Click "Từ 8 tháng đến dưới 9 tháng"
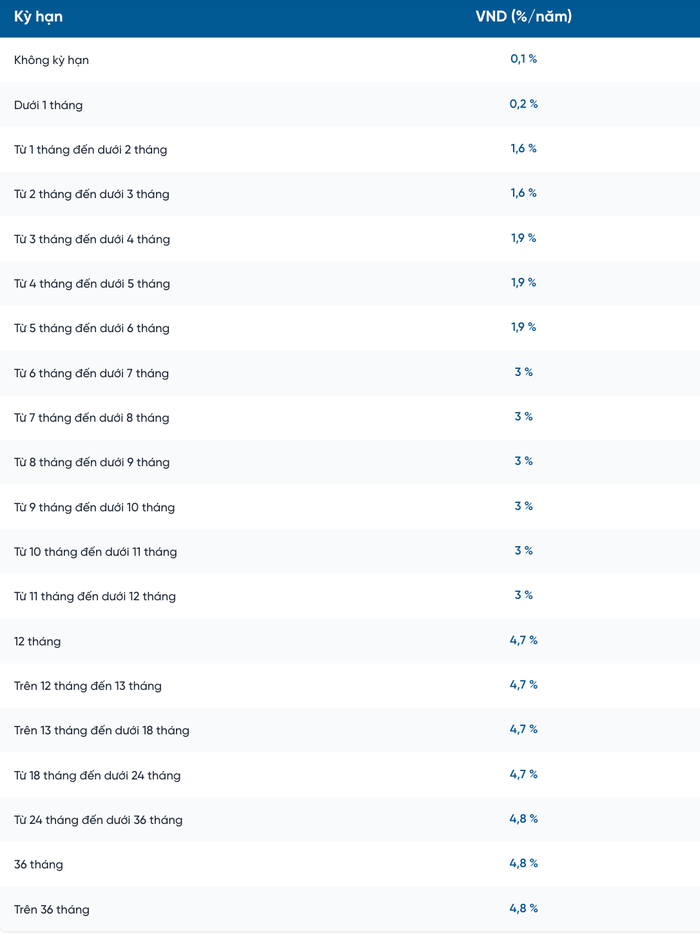Screen dimensions: 700x935 coord(92,462)
